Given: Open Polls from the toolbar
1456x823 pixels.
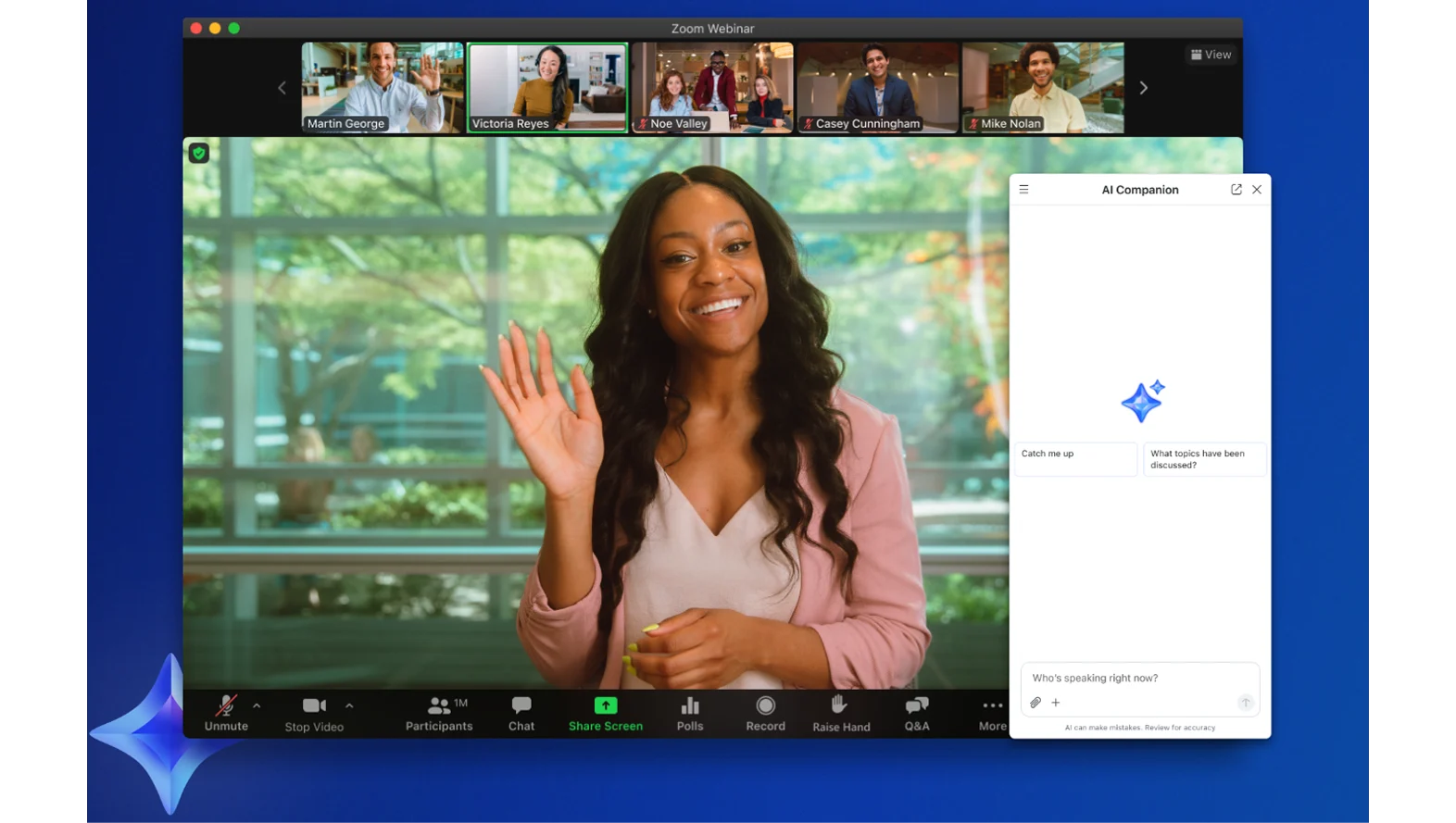Looking at the screenshot, I should [x=690, y=714].
